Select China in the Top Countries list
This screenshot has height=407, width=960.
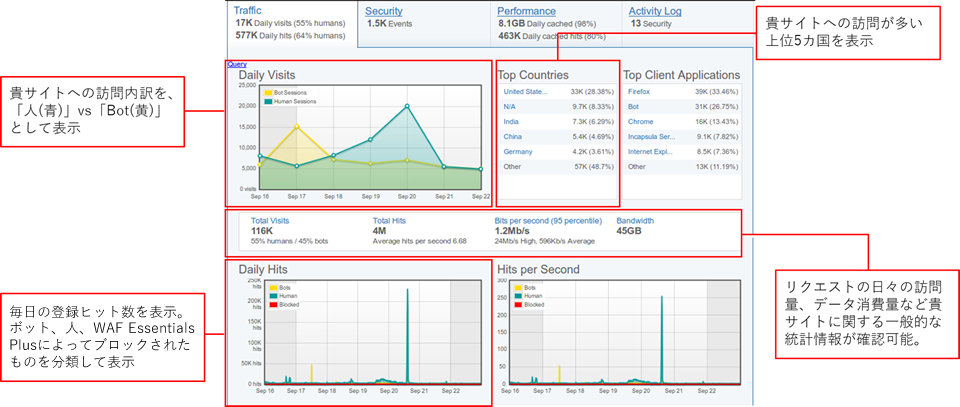click(x=514, y=136)
